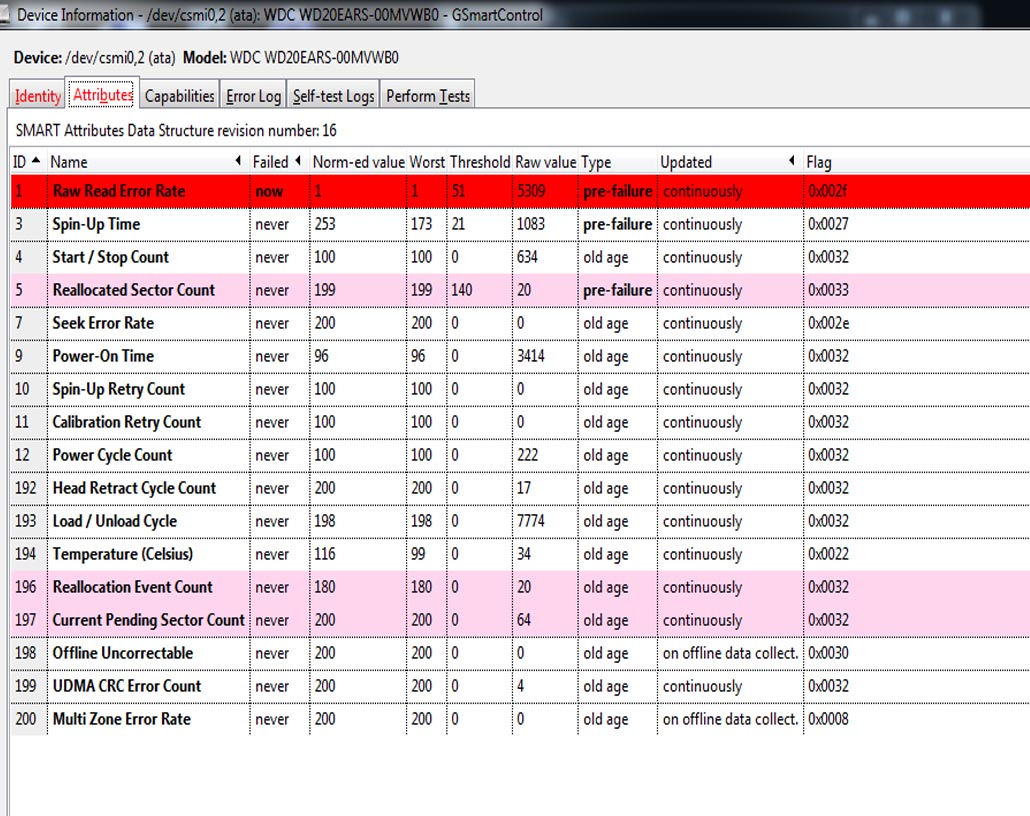Screen dimensions: 1030x816
Task: Select the Start / Stop Count row
Action: 520,257
